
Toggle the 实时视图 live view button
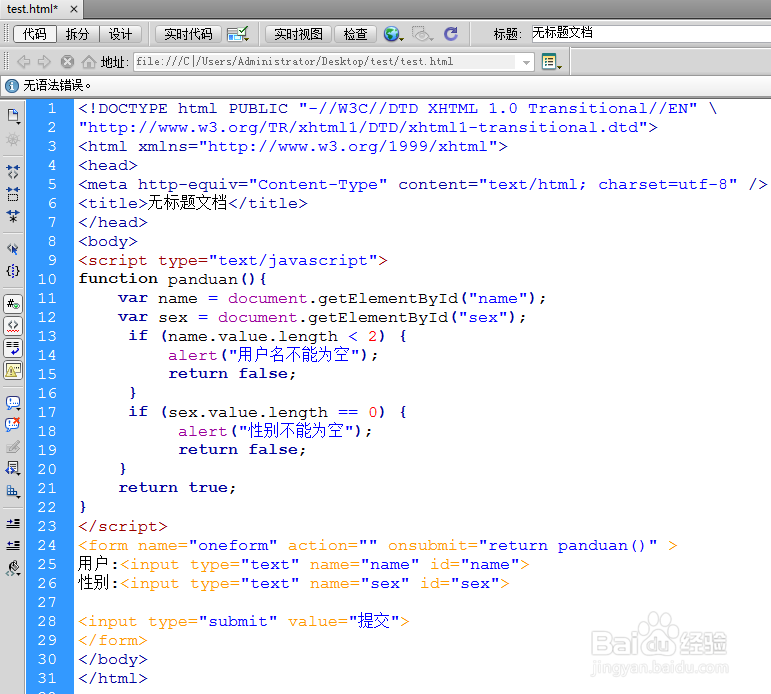pyautogui.click(x=298, y=34)
